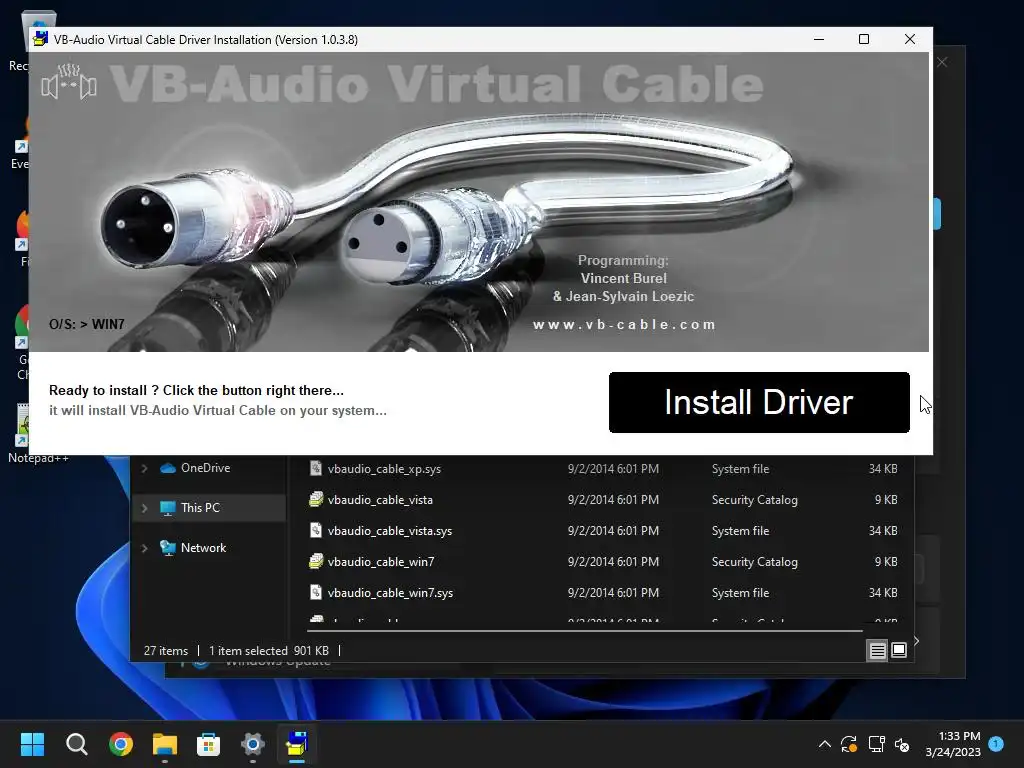Click the horizontal scrollbar in File Explorer
Image resolution: width=1024 pixels, height=768 pixels.
point(584,631)
